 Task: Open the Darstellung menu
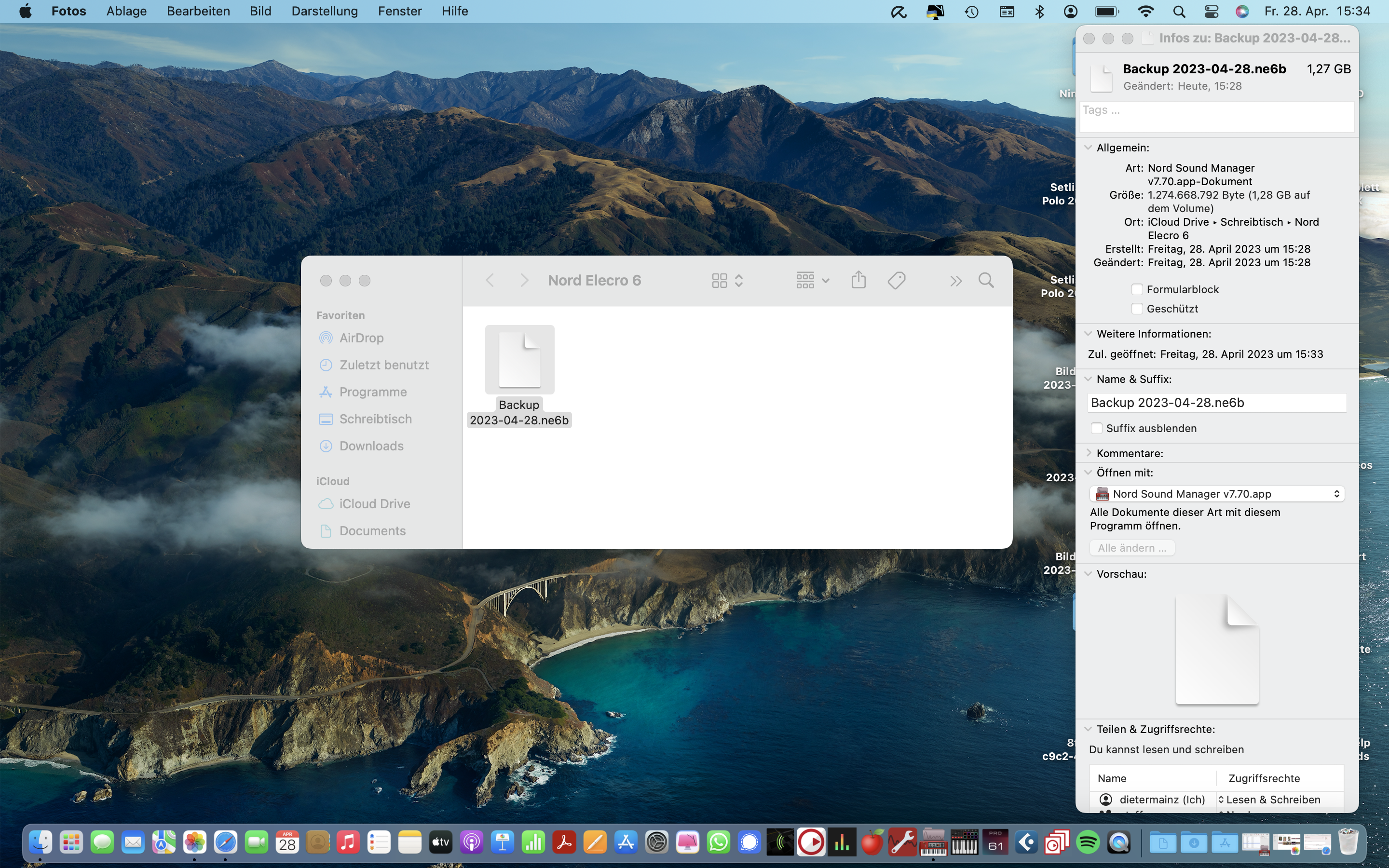pyautogui.click(x=324, y=12)
